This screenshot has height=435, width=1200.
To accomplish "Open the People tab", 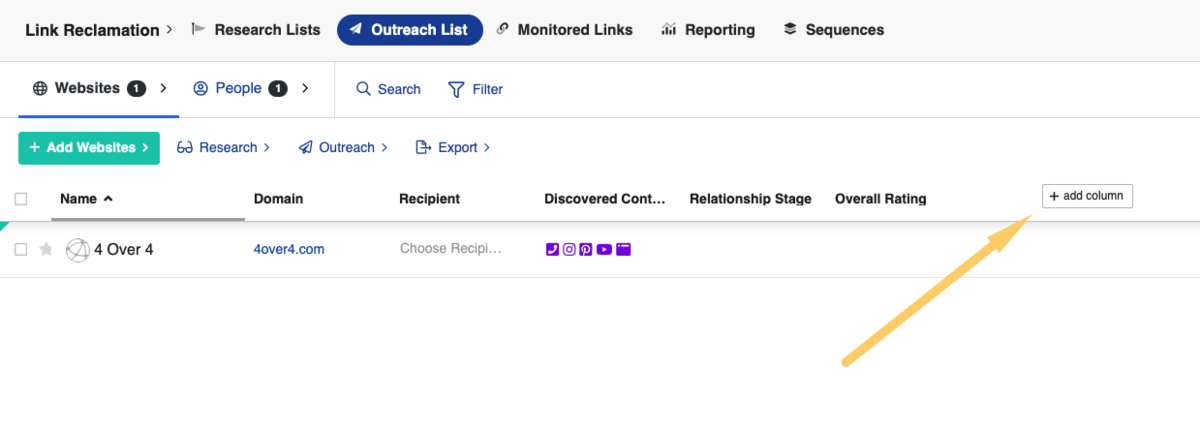I will (239, 89).
